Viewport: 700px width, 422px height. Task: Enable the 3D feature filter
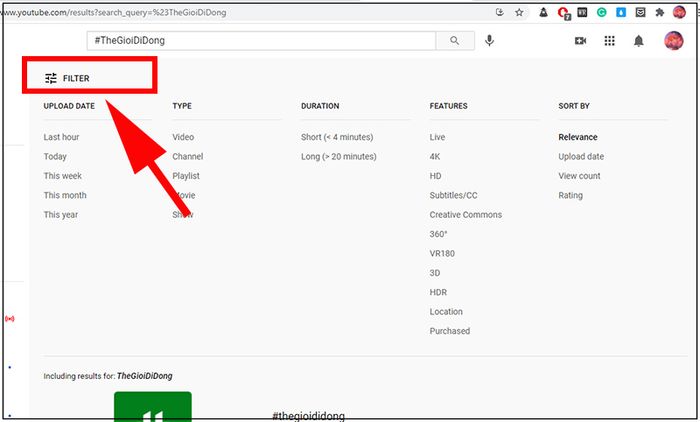point(435,273)
